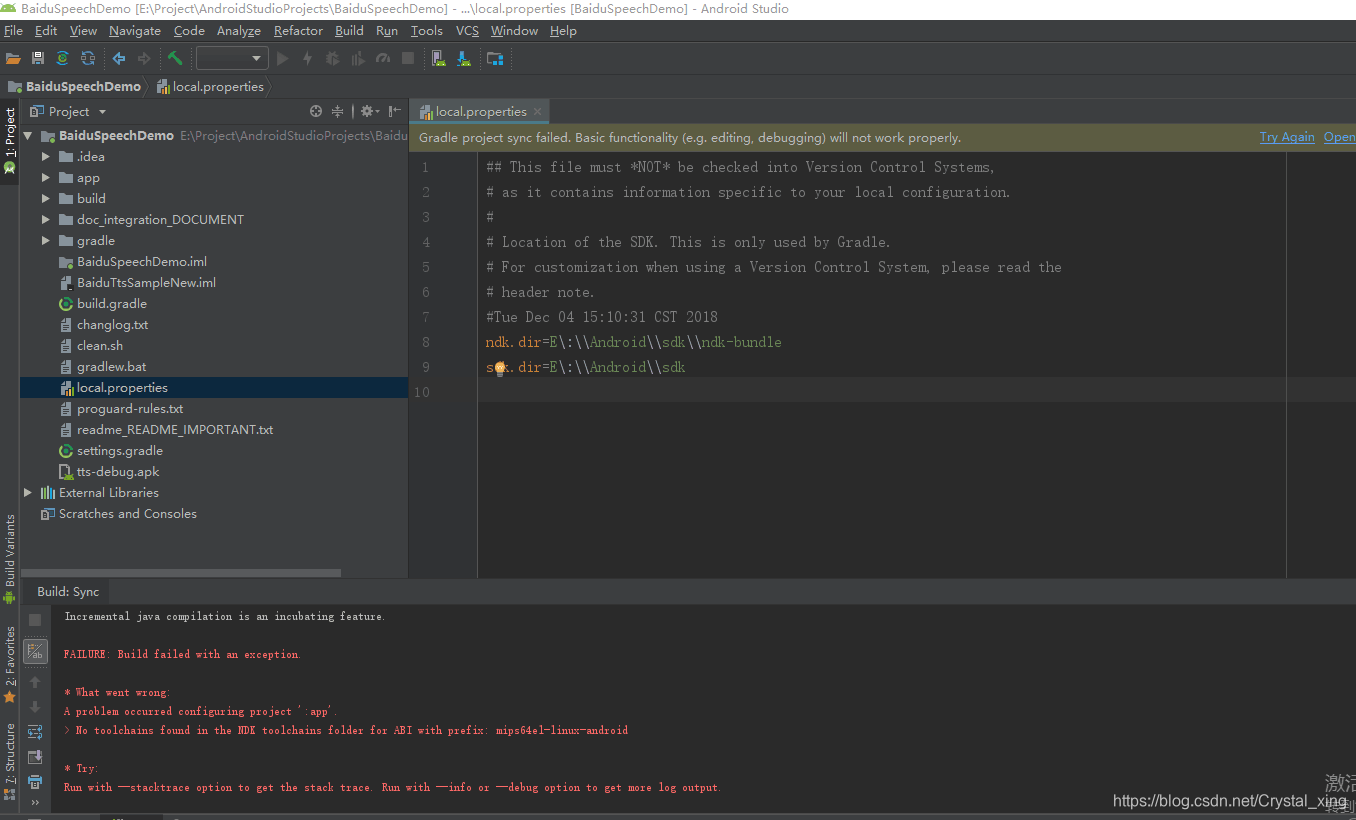Image resolution: width=1356 pixels, height=820 pixels.
Task: Click the Collapse All icon in Project panel
Action: (x=338, y=111)
